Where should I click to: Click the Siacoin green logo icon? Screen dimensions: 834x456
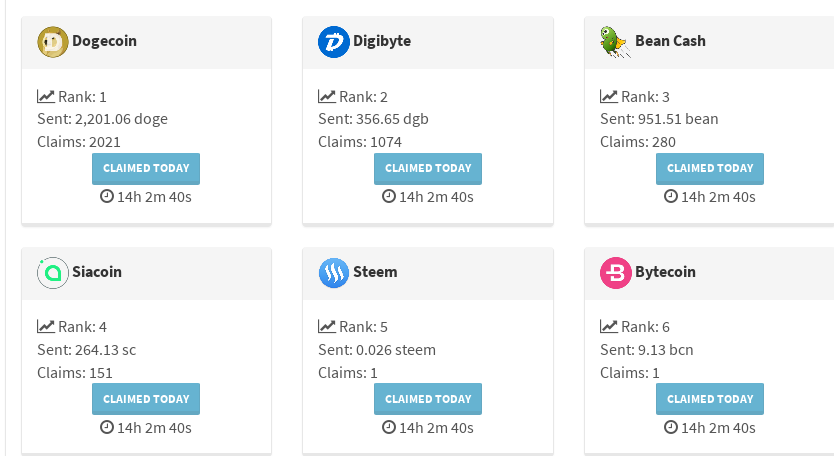pos(53,273)
